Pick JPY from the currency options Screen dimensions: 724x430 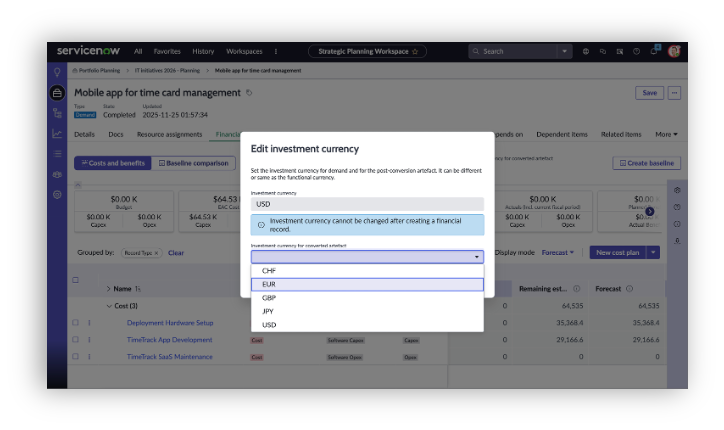[367, 311]
